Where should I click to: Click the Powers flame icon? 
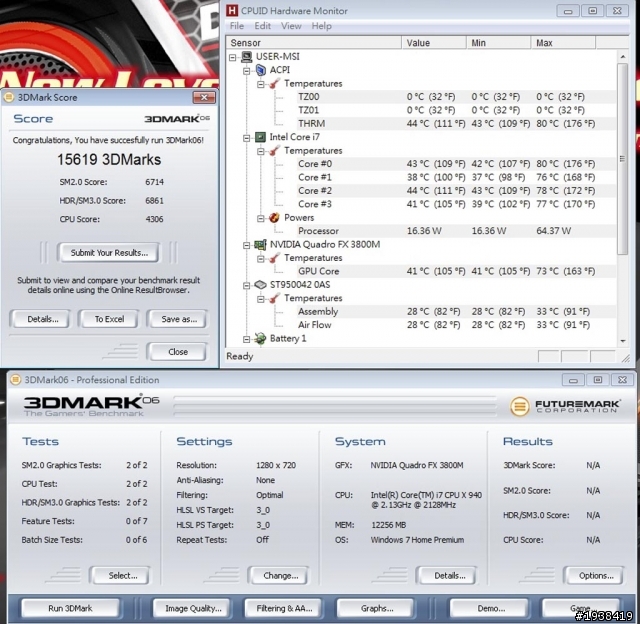click(274, 218)
